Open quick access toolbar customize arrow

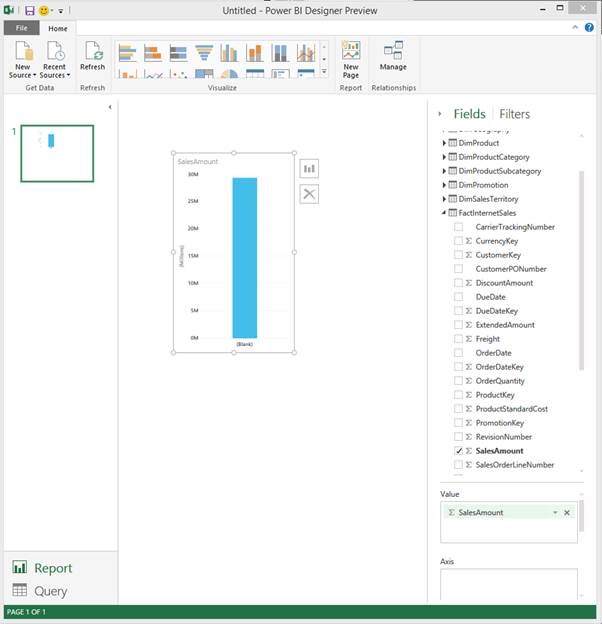(61, 11)
